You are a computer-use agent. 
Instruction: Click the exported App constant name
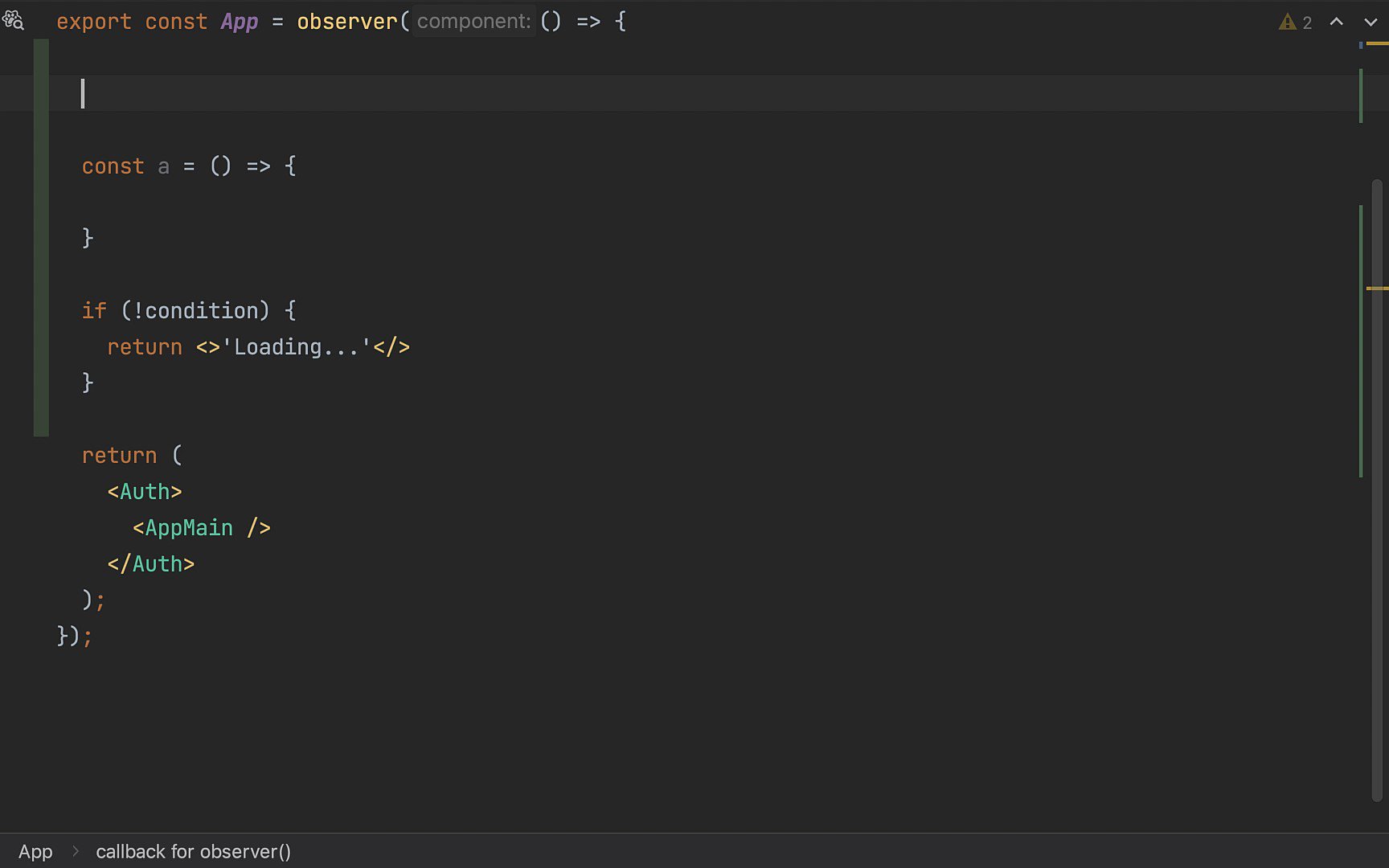tap(240, 21)
